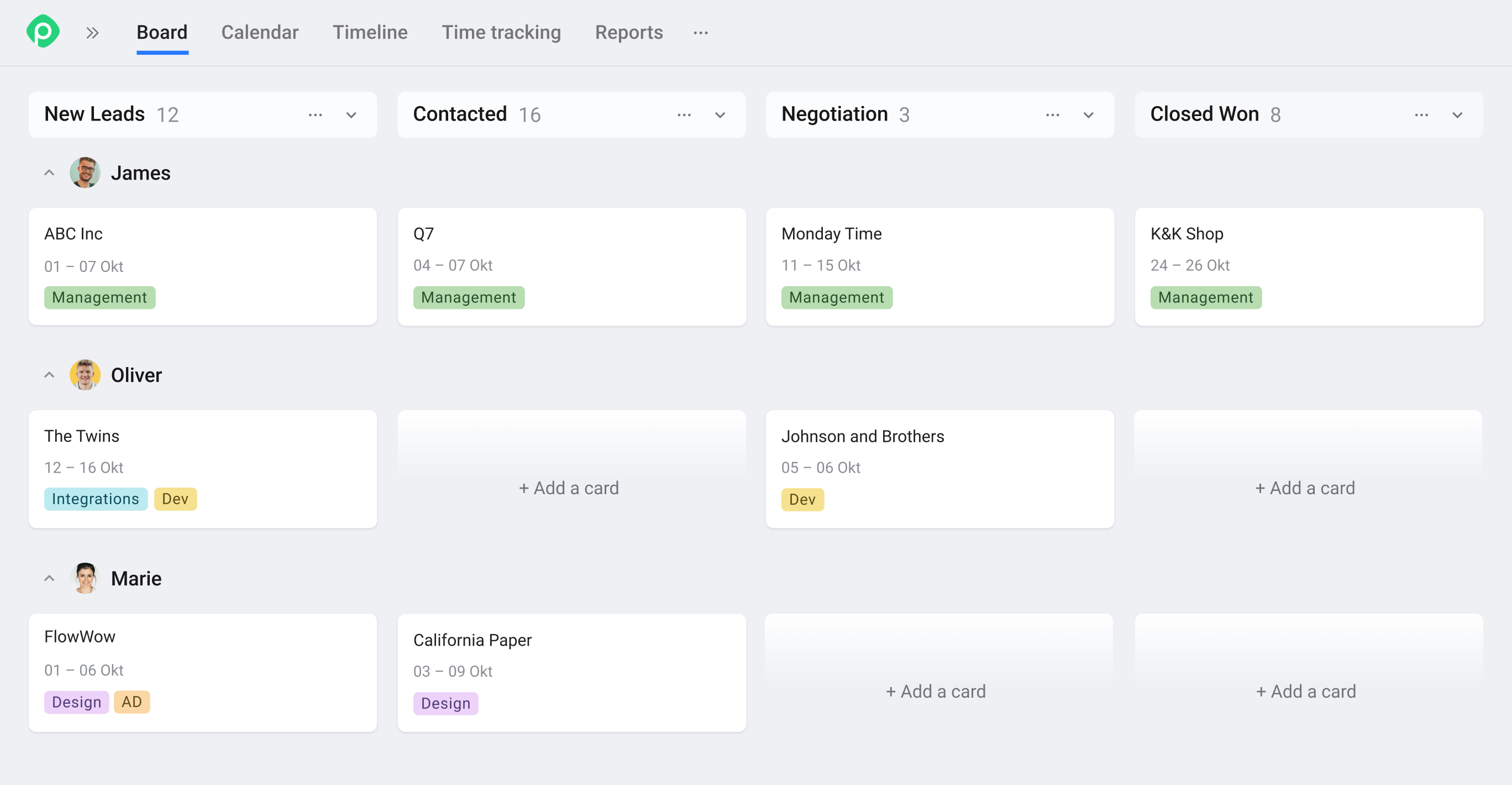Click Marie's avatar picture
This screenshot has width=1512, height=785.
[85, 578]
